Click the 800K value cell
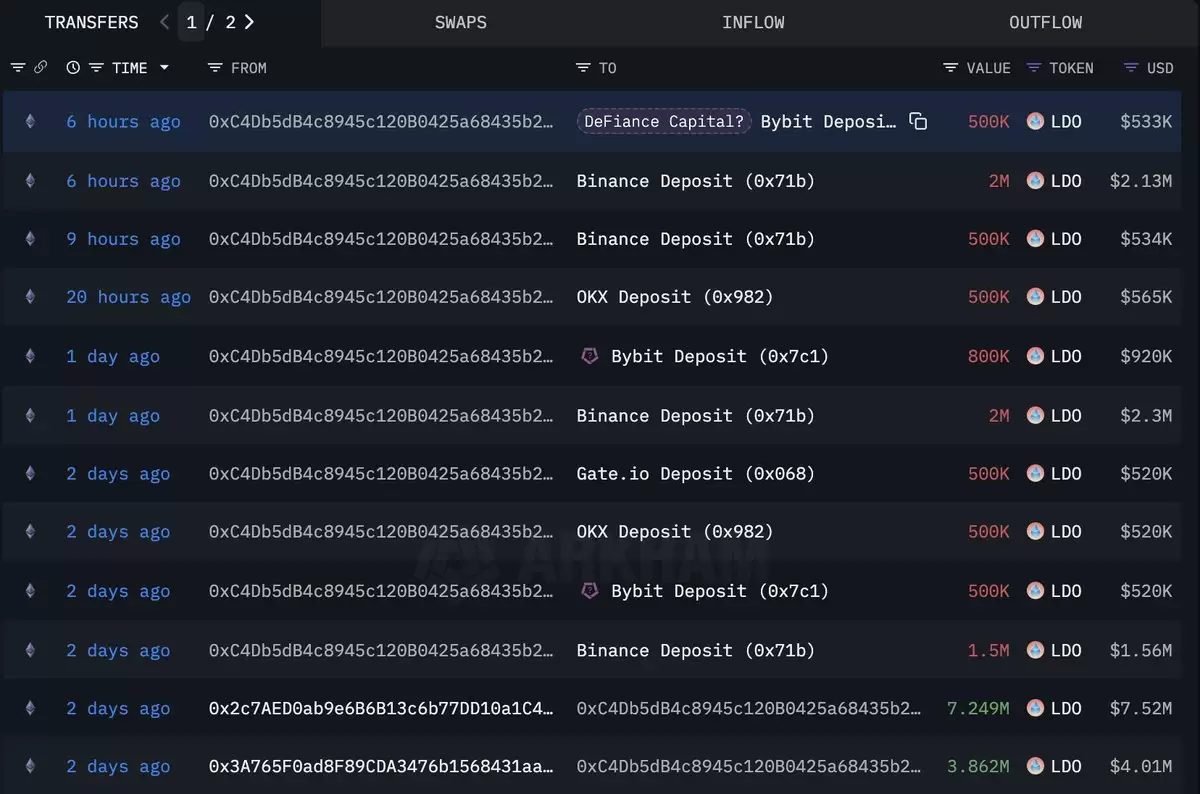Image resolution: width=1200 pixels, height=794 pixels. click(989, 356)
